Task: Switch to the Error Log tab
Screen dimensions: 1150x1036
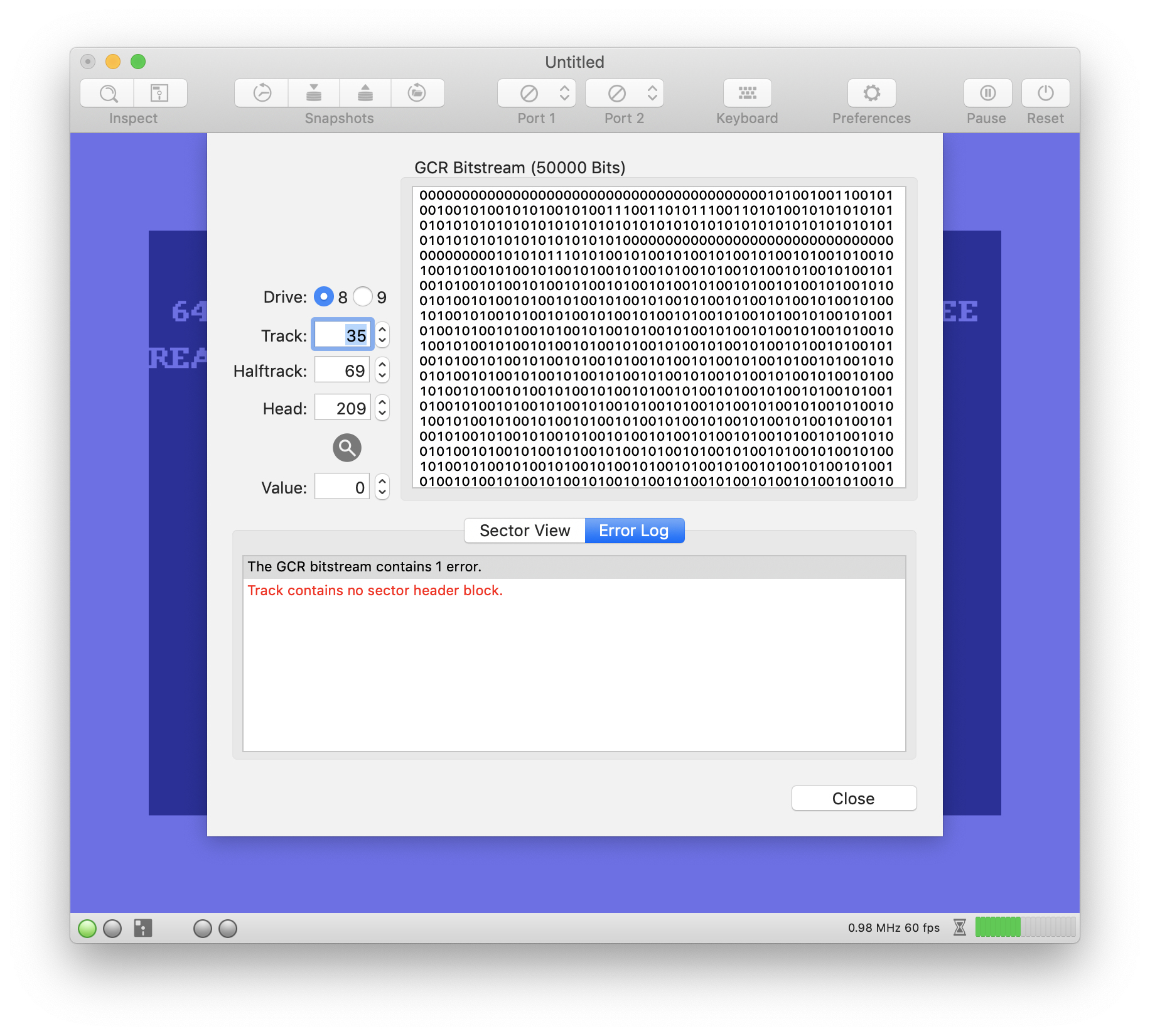Action: click(634, 531)
